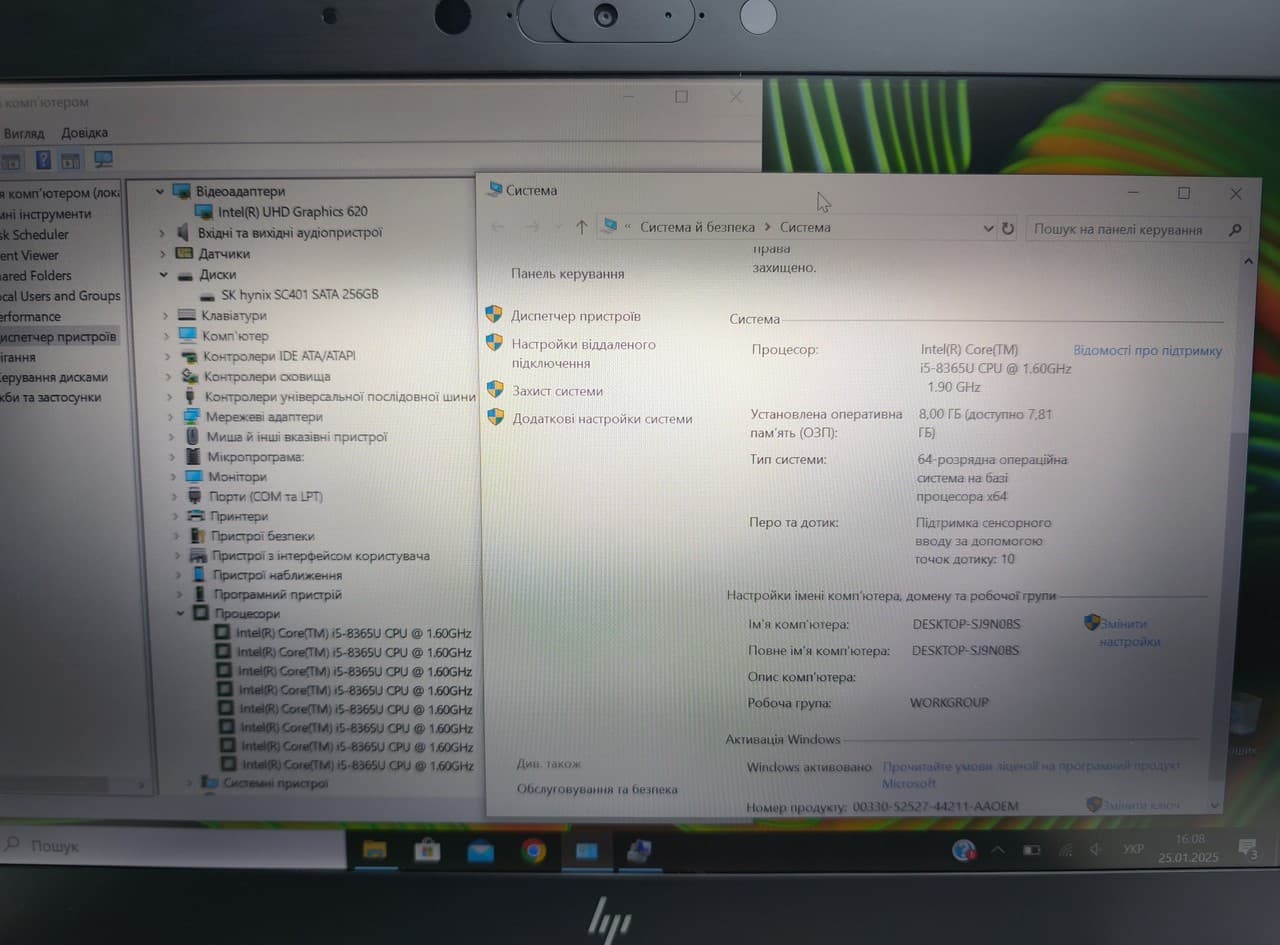
Task: Click the Відеоадаптери category icon
Action: click(181, 190)
